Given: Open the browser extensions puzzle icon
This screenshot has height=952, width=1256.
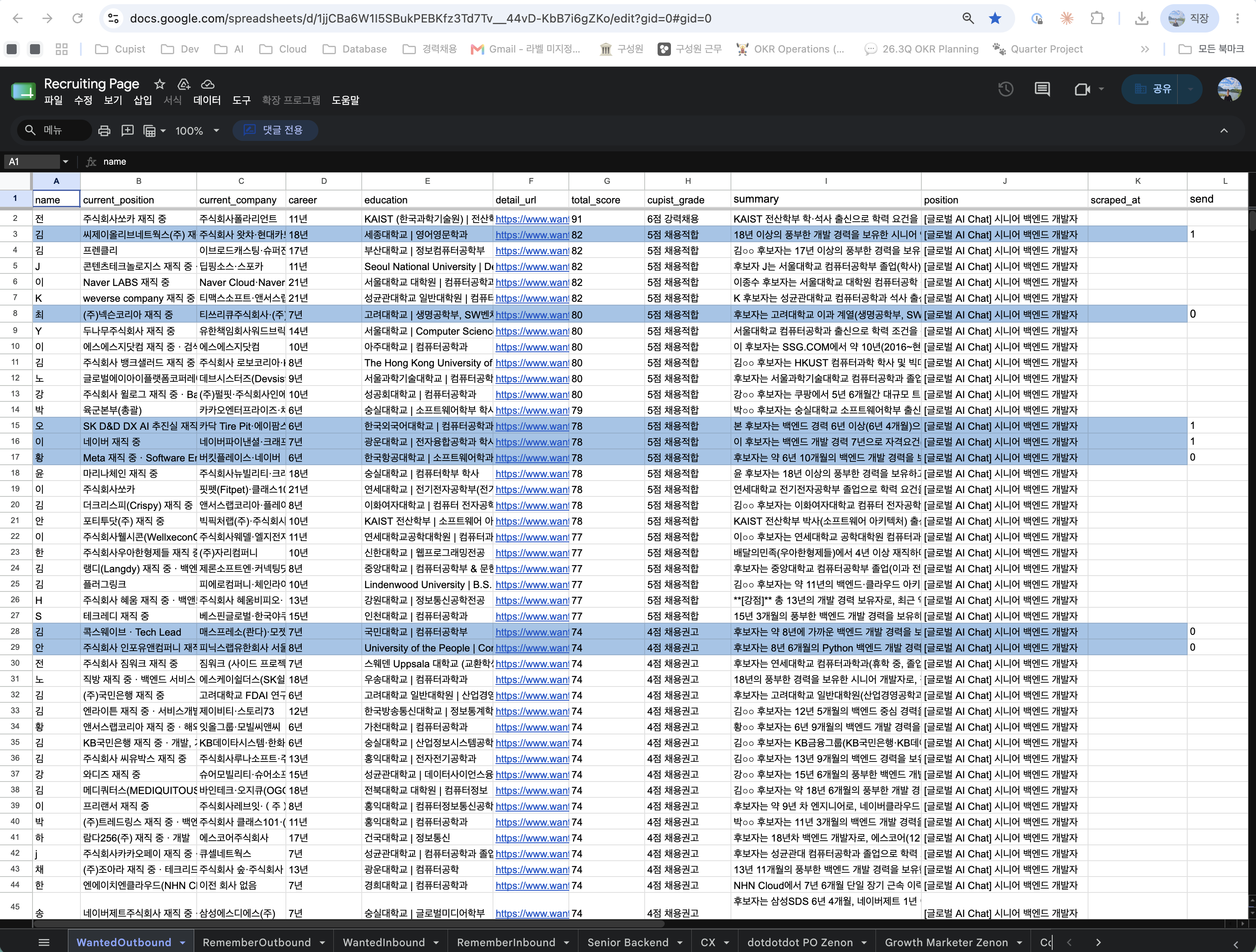Looking at the screenshot, I should click(1097, 18).
